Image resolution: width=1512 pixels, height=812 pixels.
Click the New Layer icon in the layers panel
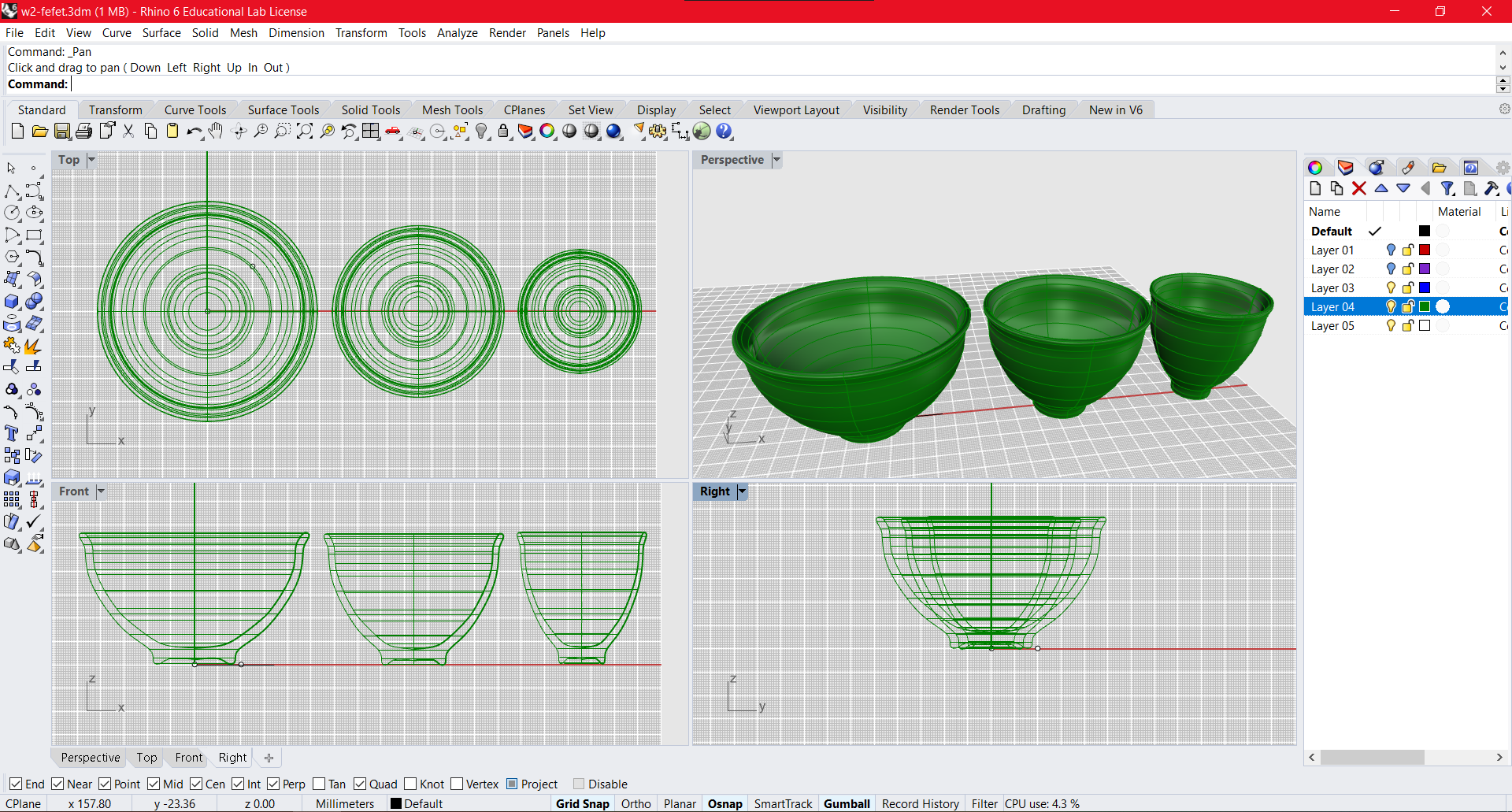coord(1315,188)
